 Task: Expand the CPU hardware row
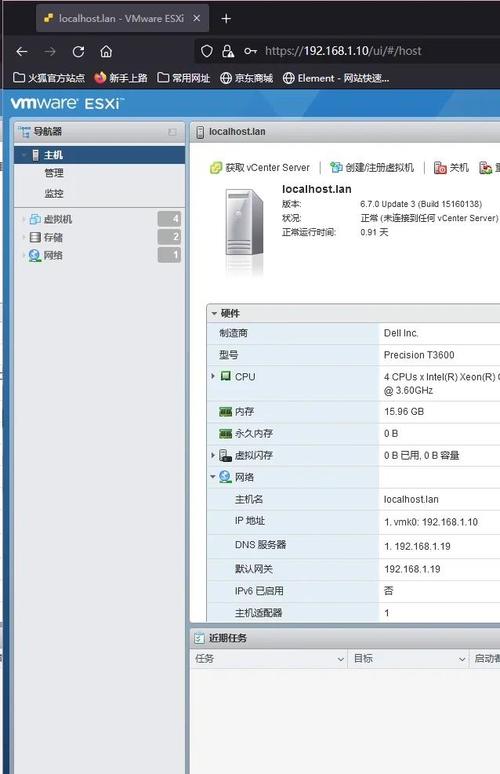click(x=213, y=376)
